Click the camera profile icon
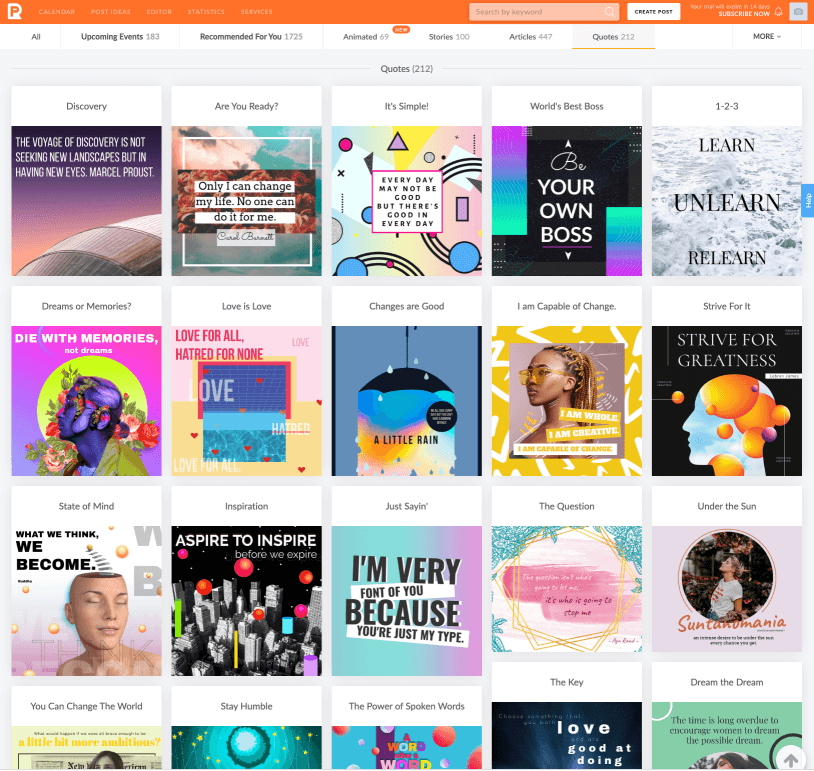The height and width of the screenshot is (771, 814). 798,11
